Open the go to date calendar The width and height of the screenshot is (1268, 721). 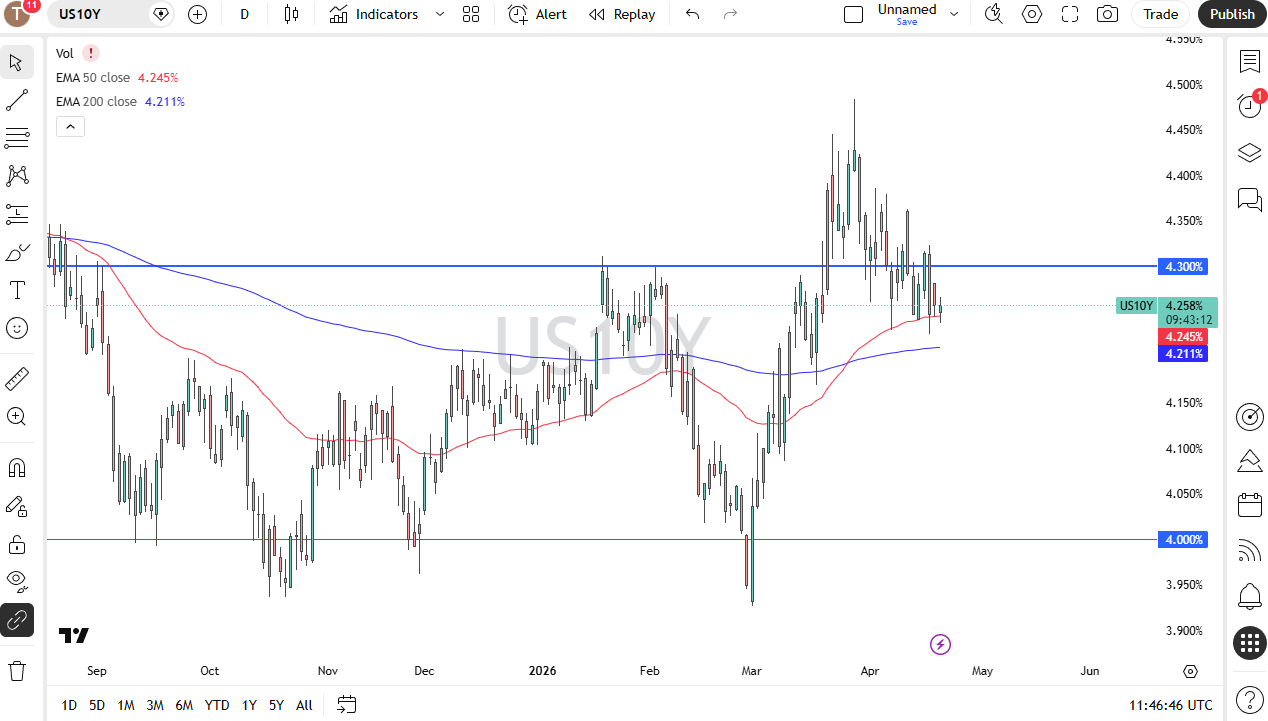[346, 705]
